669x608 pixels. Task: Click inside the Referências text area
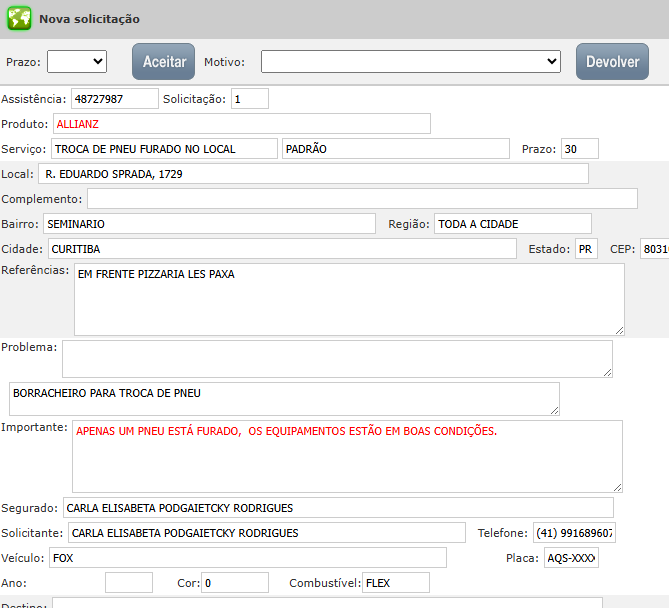point(349,300)
